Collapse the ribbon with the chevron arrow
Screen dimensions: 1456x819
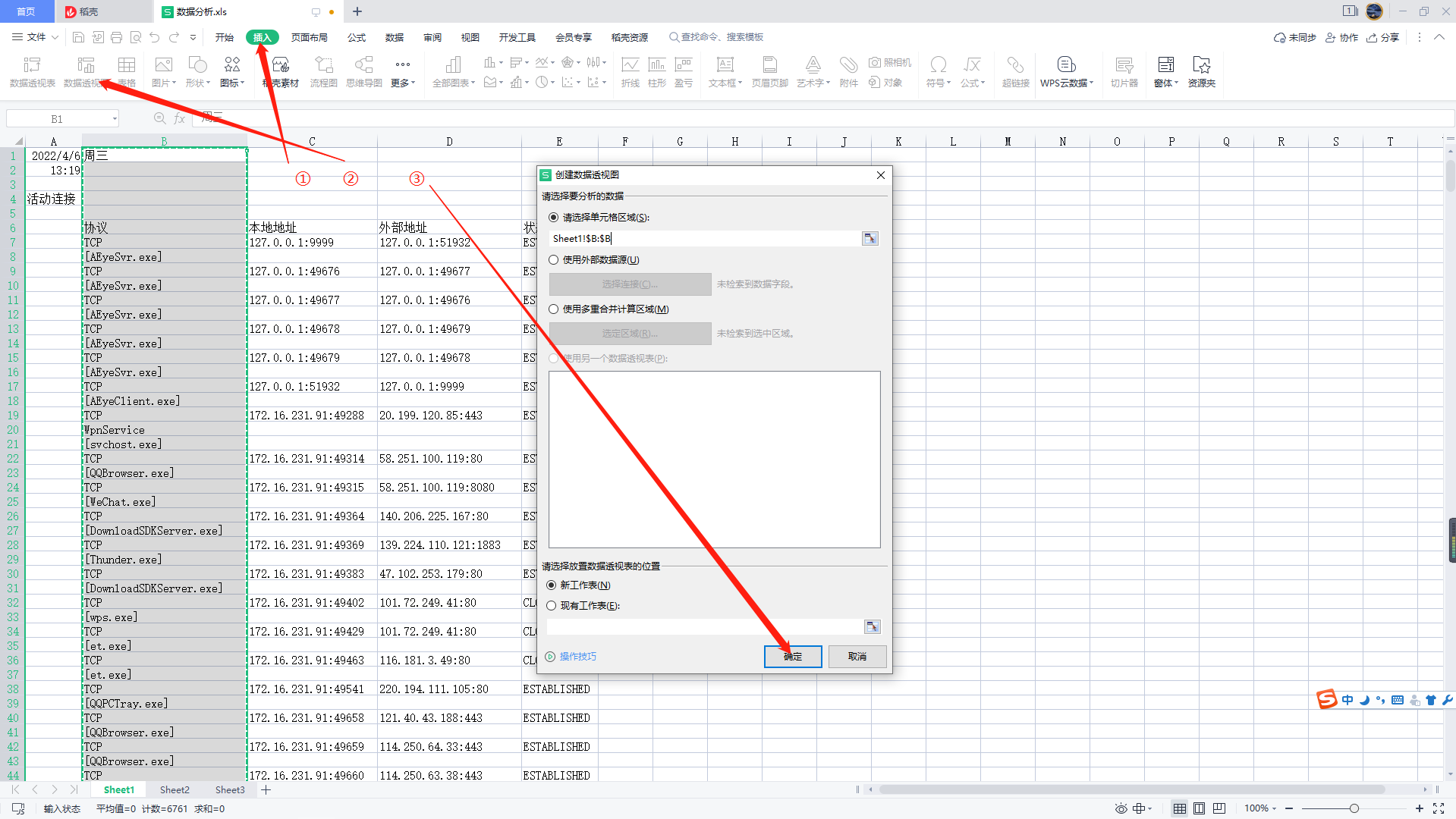(1439, 37)
